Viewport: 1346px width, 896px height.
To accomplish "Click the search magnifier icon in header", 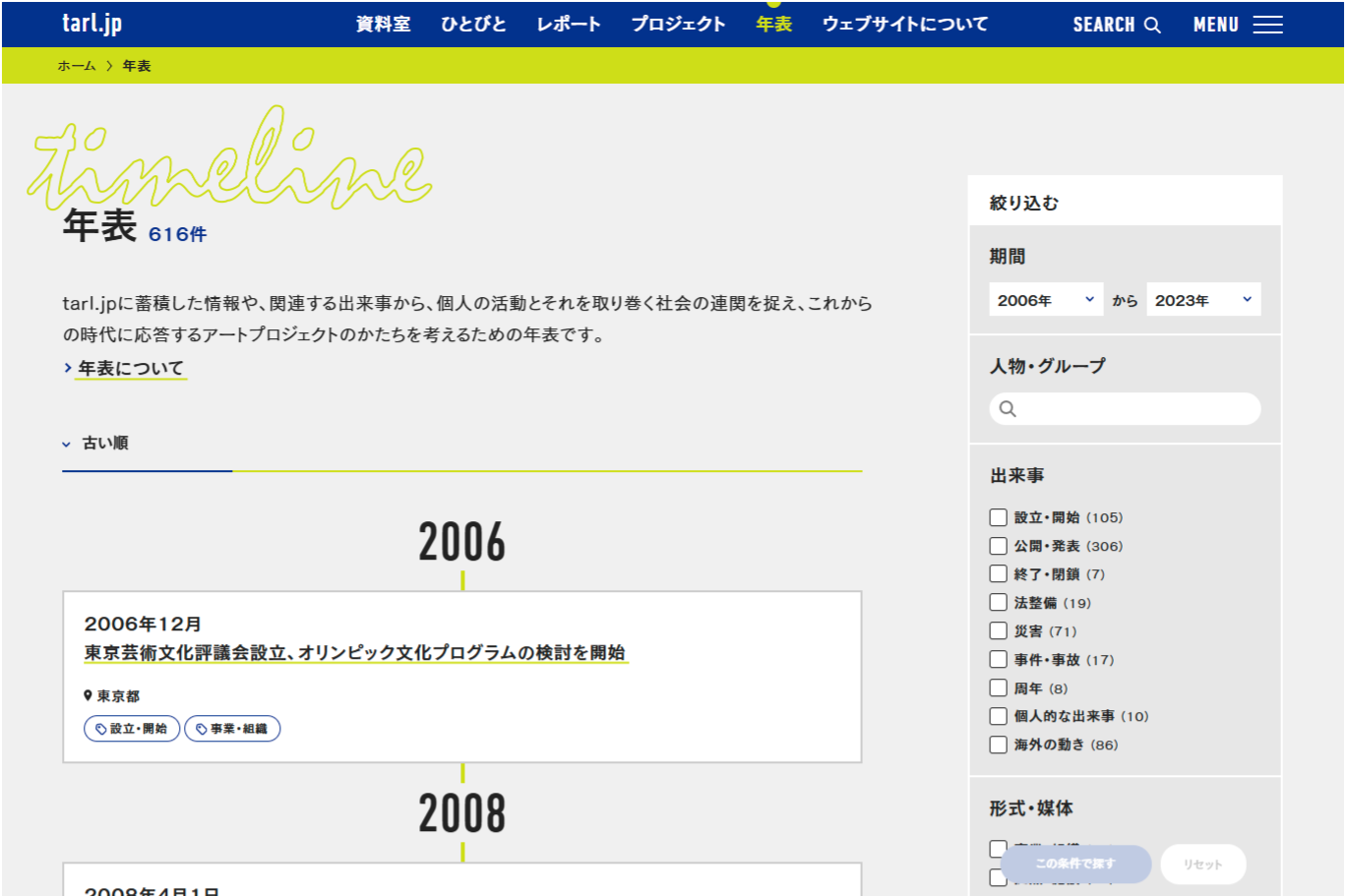I will pyautogui.click(x=1152, y=25).
